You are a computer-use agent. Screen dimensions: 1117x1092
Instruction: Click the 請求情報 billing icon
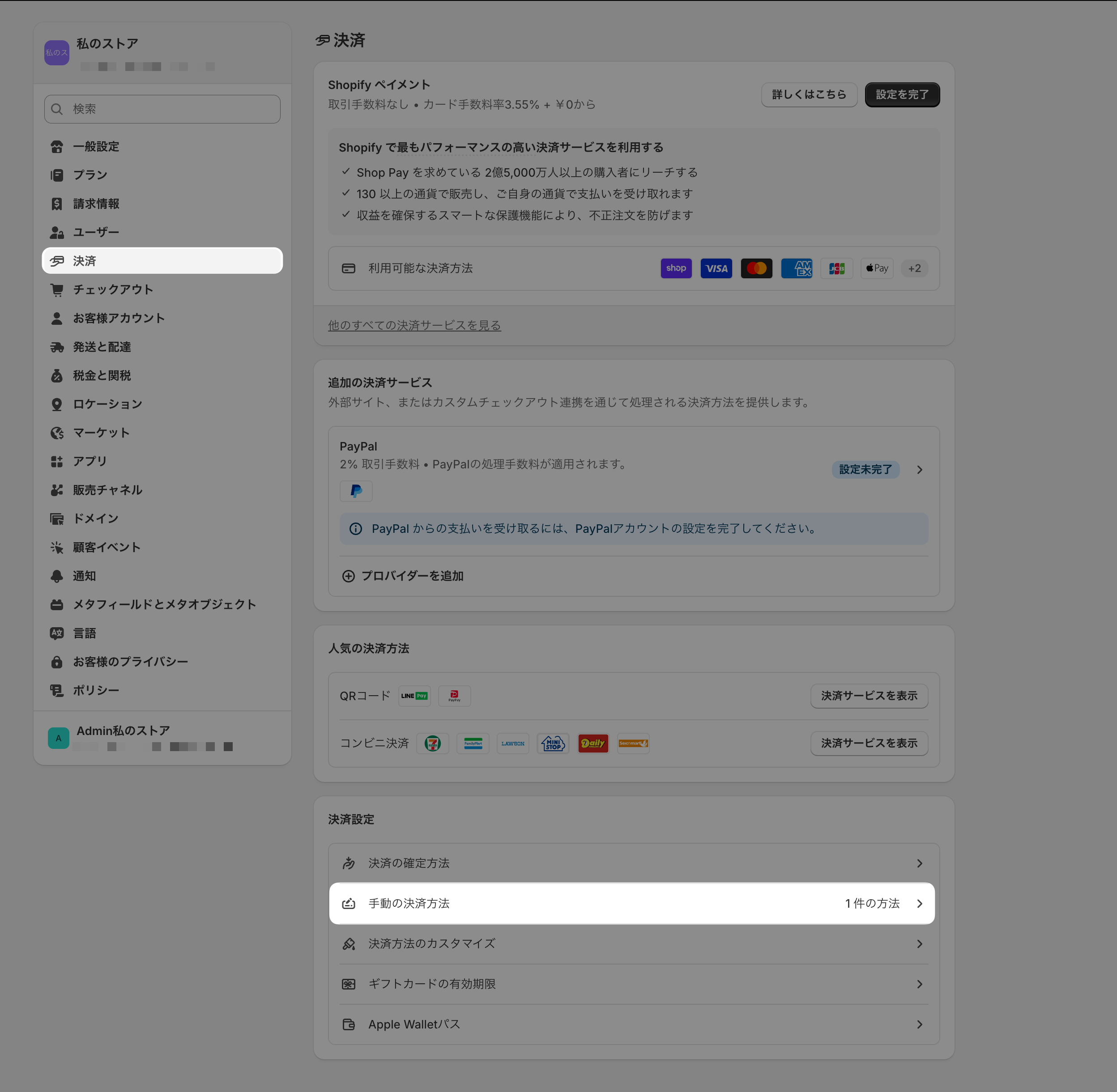57,204
